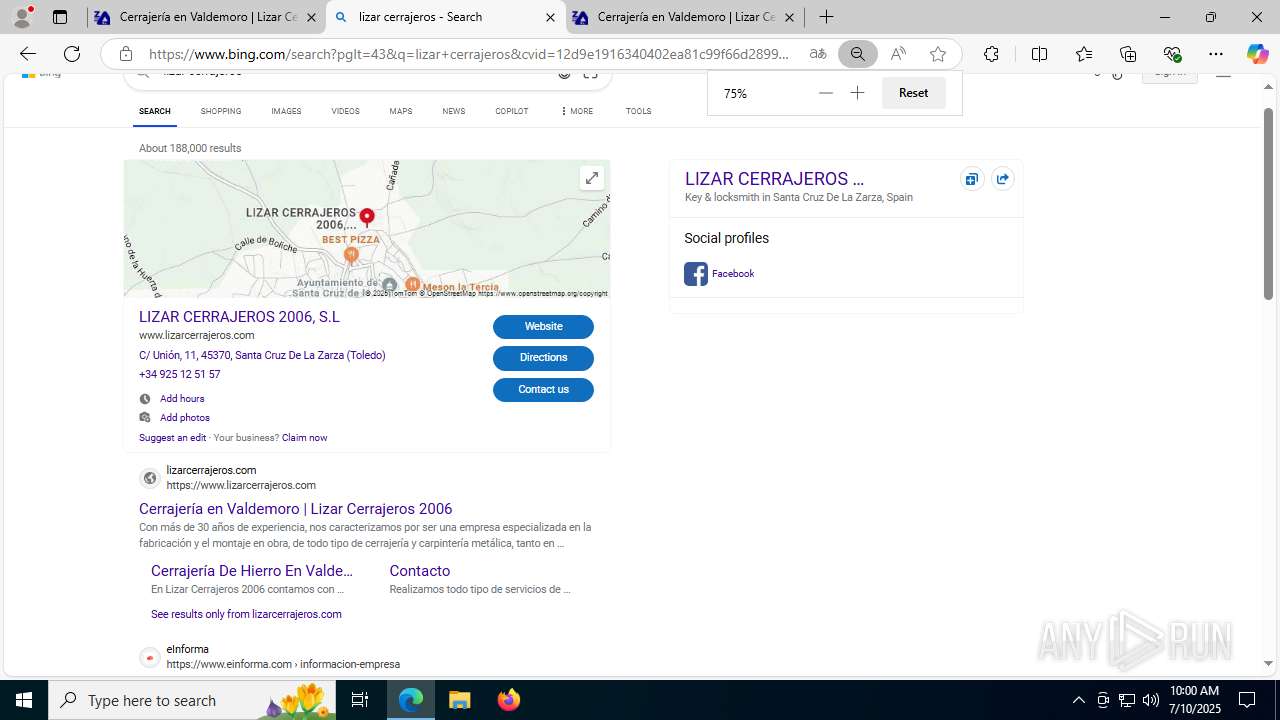Image resolution: width=1280 pixels, height=720 pixels.
Task: Switch to NEWS results tab
Action: pyautogui.click(x=454, y=111)
